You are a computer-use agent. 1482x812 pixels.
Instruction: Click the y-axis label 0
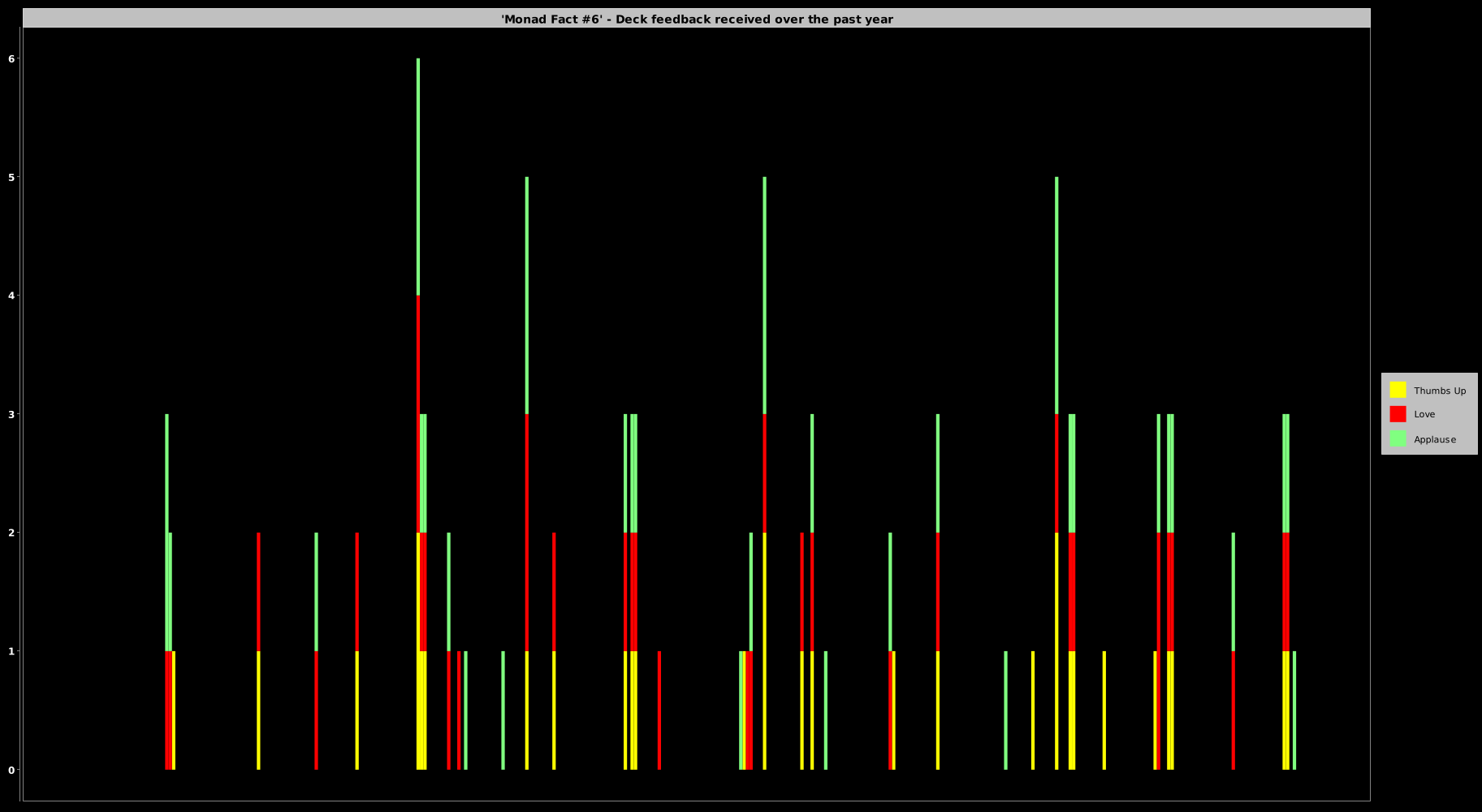(x=11, y=770)
